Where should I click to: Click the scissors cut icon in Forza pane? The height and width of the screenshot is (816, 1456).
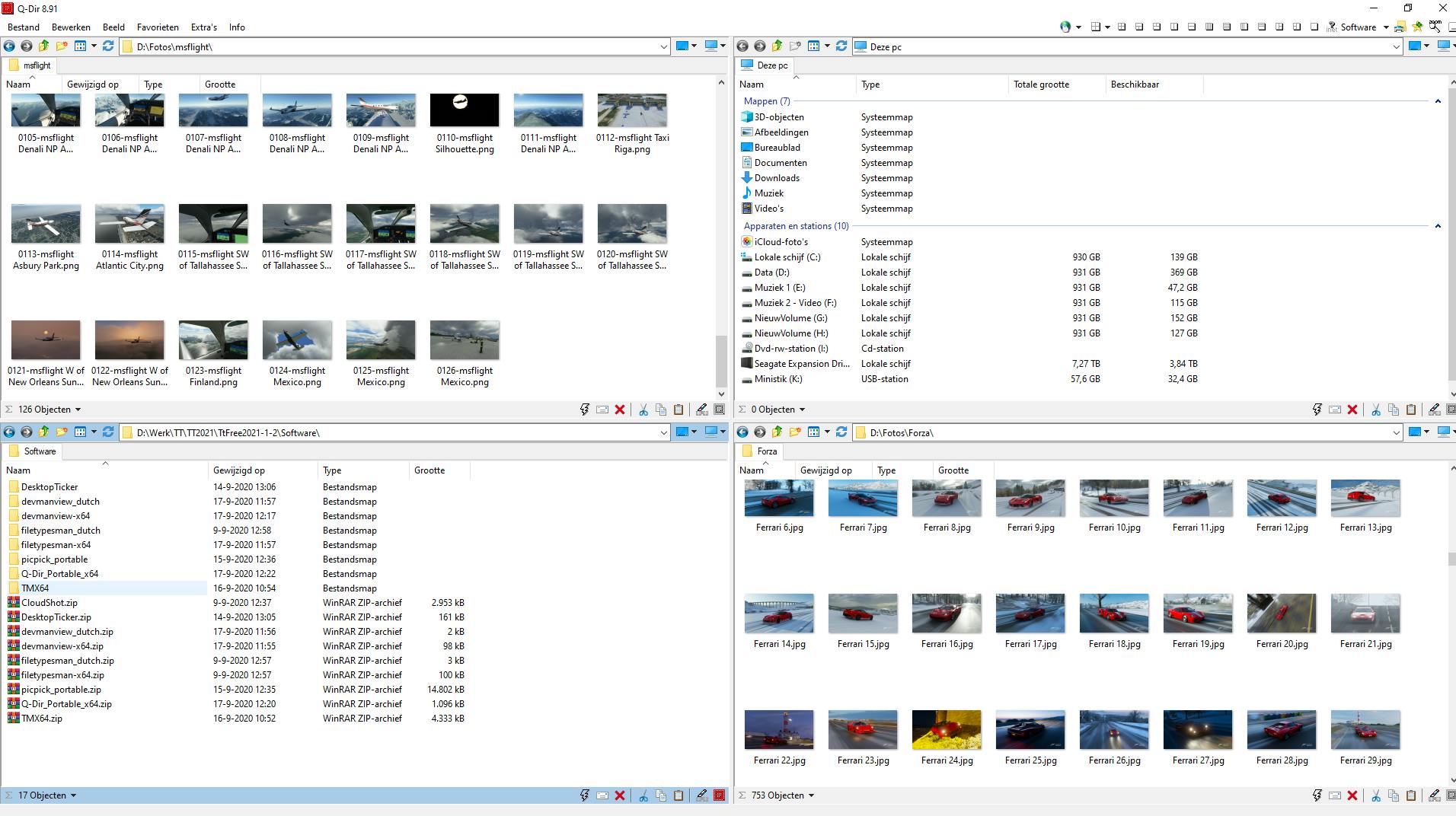(1376, 795)
